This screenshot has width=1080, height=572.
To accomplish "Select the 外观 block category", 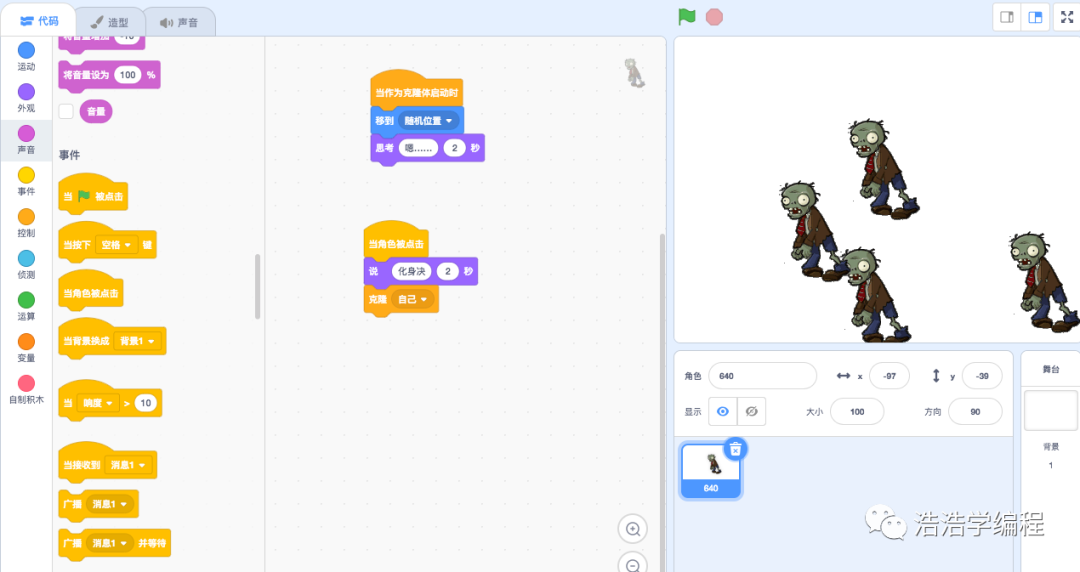I will point(26,99).
